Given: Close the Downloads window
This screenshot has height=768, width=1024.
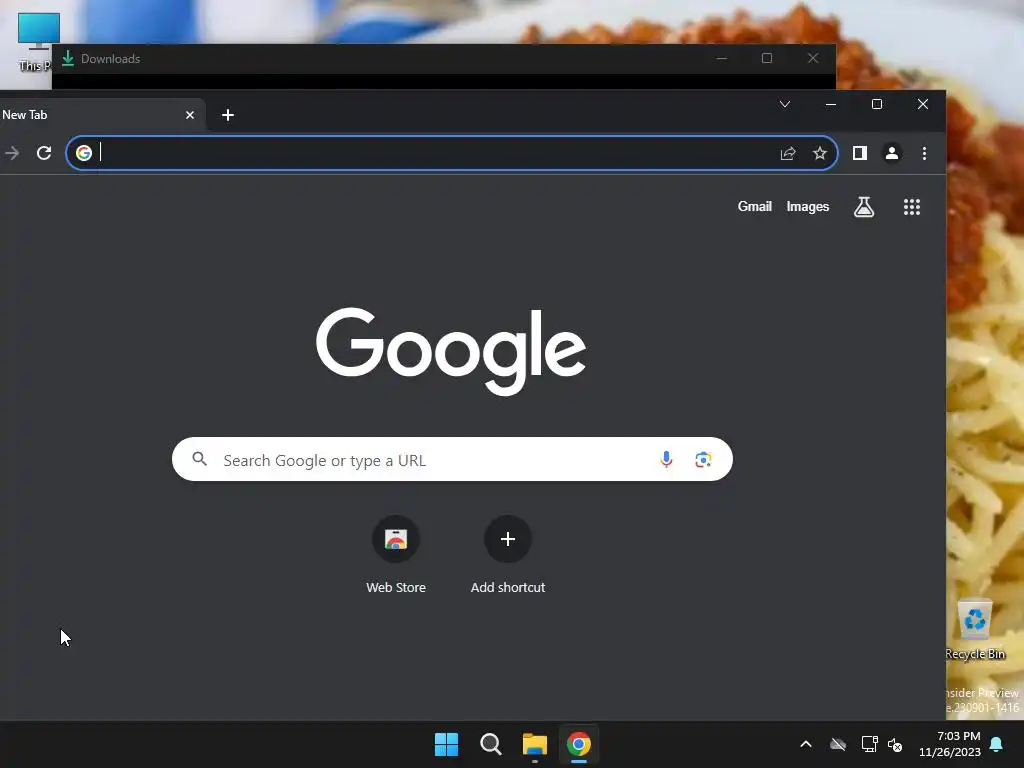Looking at the screenshot, I should pos(813,58).
